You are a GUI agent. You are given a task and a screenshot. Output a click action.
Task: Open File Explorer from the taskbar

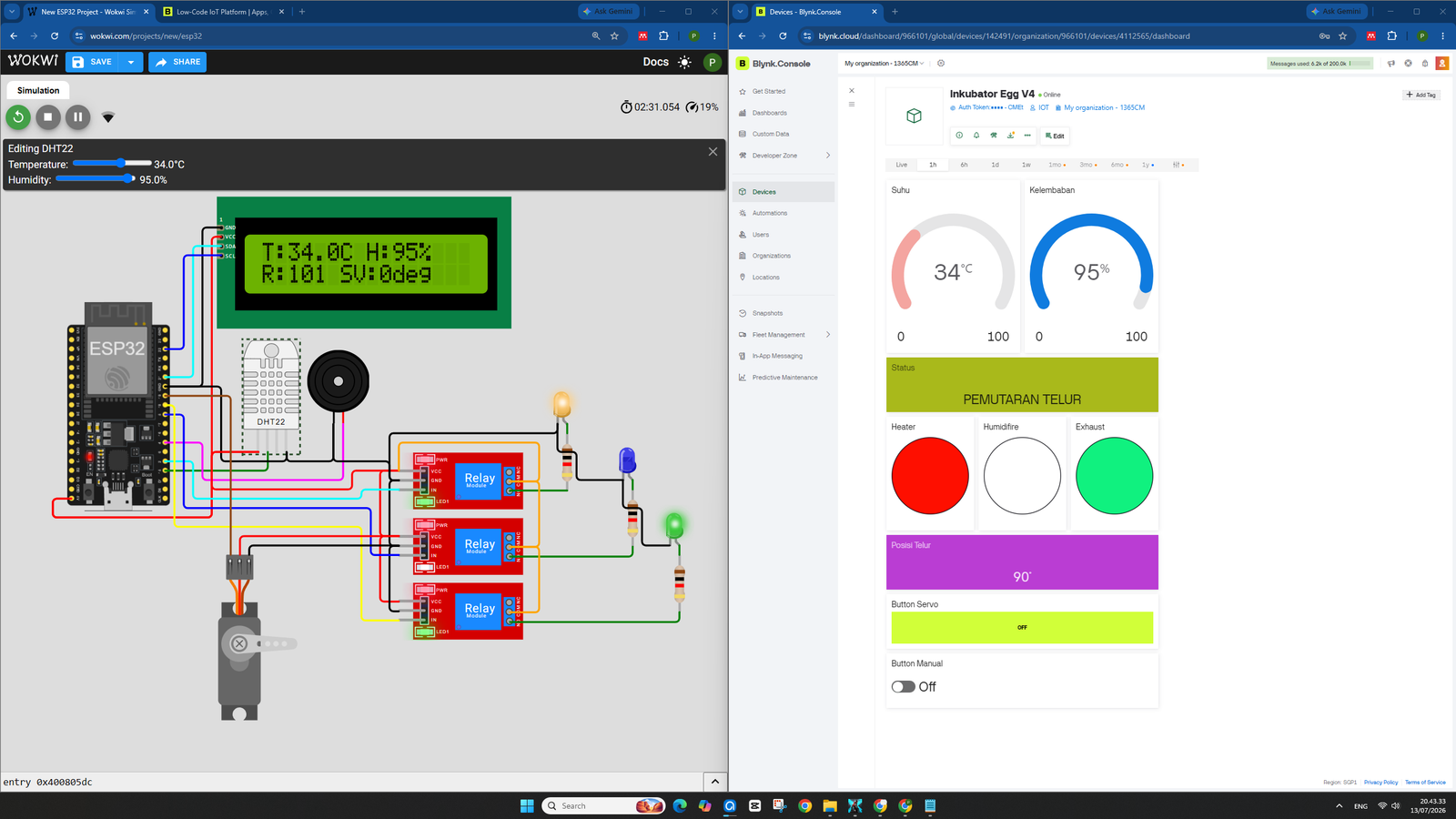point(830,805)
